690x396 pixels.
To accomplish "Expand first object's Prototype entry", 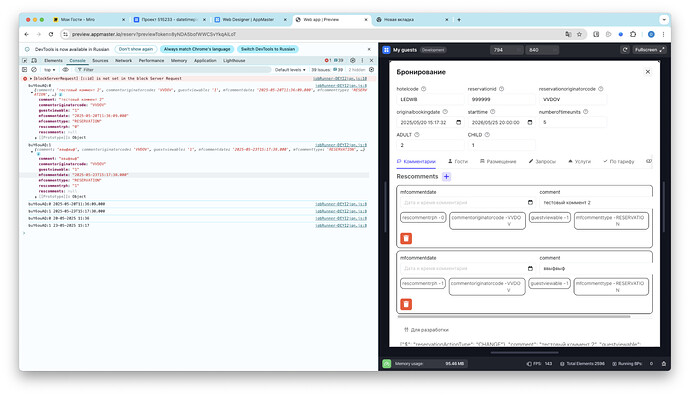I will tap(36, 138).
